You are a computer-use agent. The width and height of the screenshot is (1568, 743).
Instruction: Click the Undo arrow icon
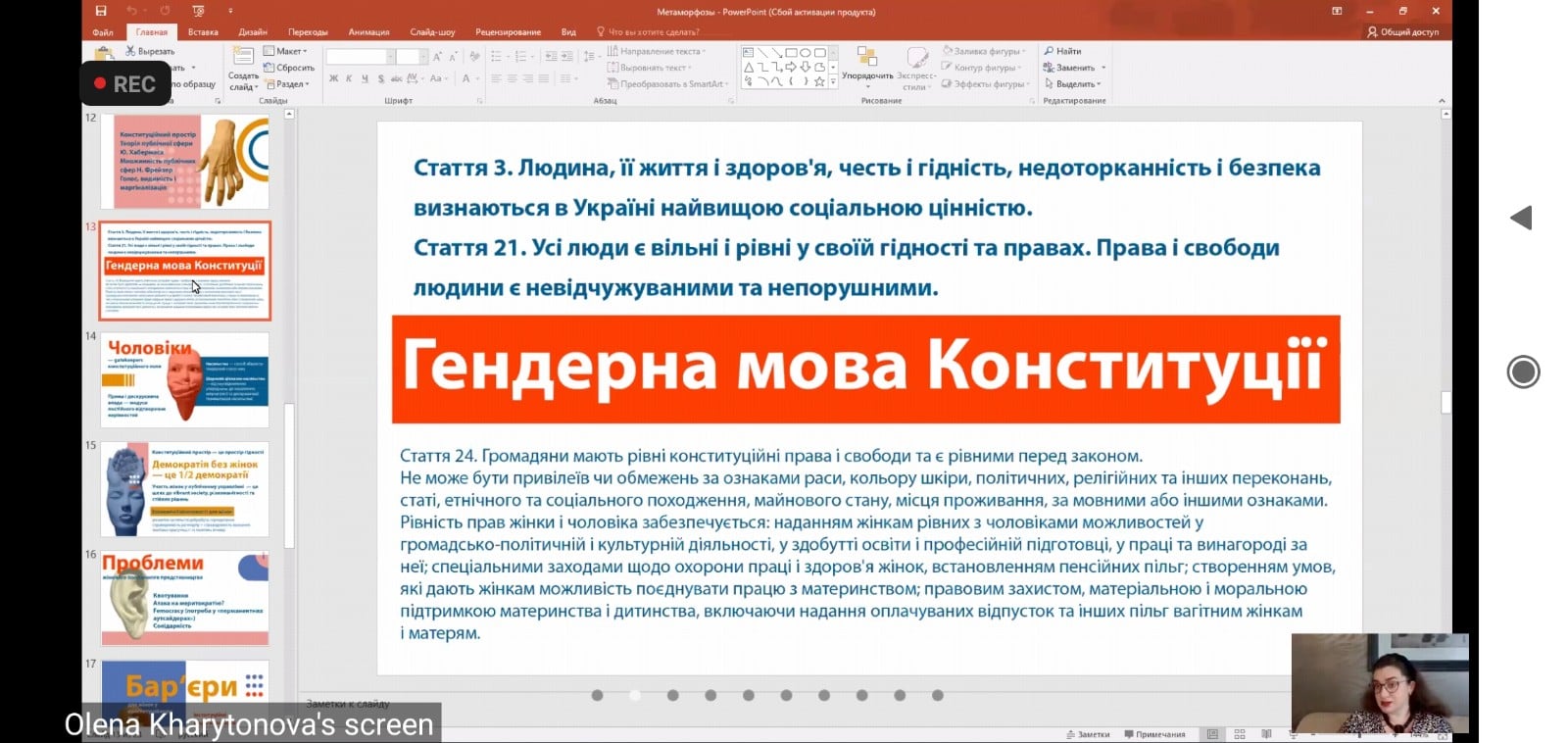131,11
